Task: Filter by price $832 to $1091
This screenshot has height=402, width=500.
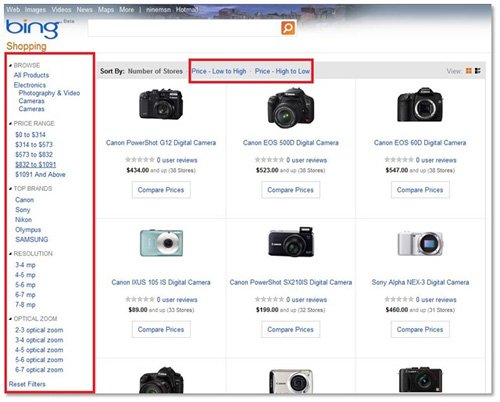Action: click(x=36, y=165)
